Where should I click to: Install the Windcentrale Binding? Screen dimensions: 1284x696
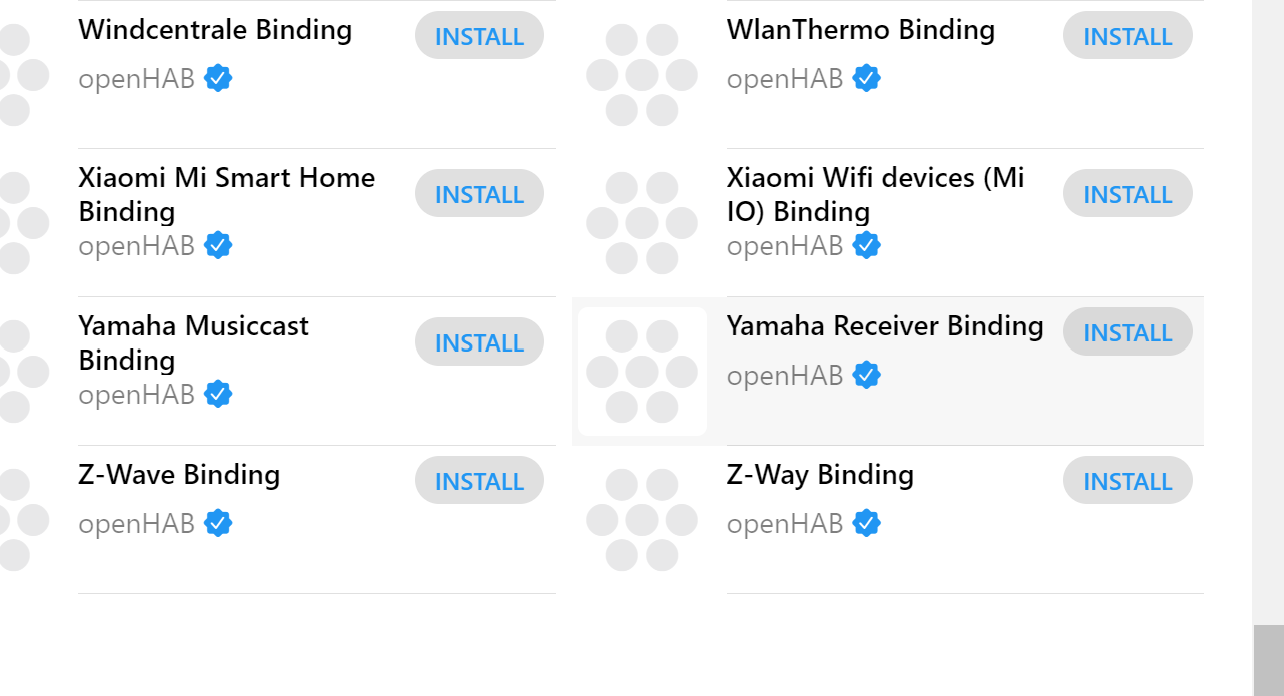(479, 36)
